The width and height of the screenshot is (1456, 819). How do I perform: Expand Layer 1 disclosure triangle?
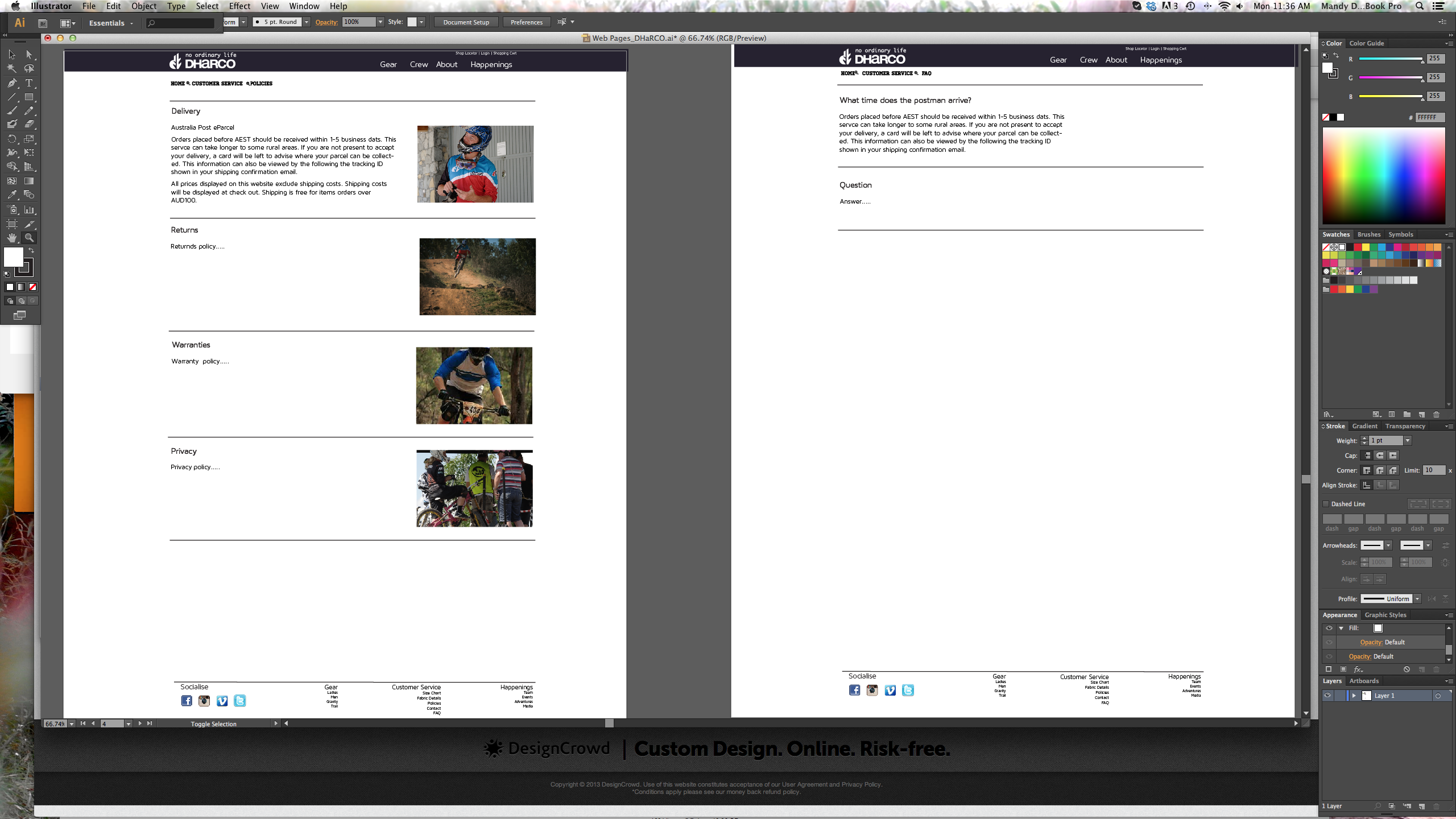tap(1354, 696)
